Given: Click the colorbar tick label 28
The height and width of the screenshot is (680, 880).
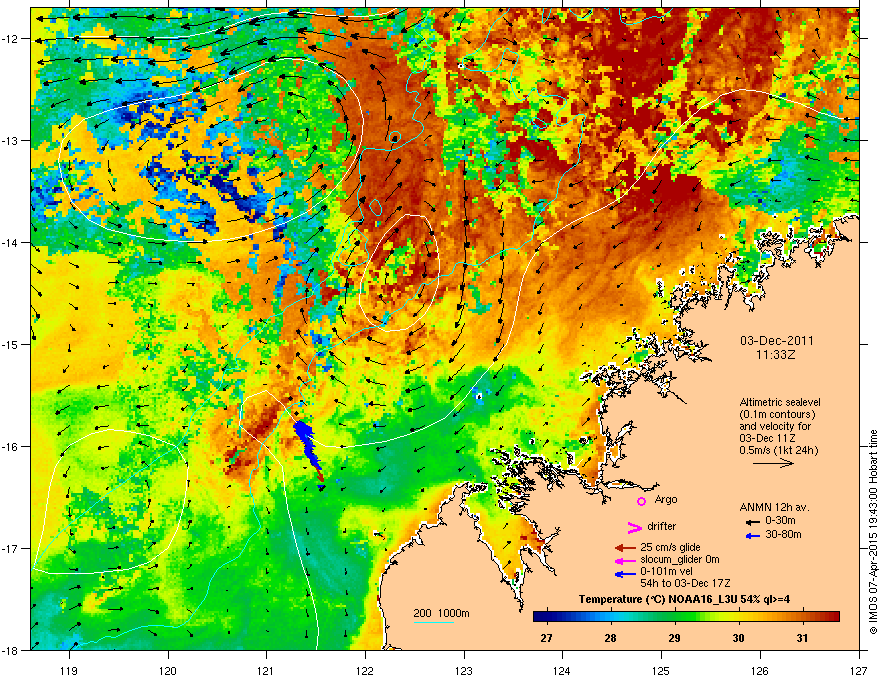Looking at the screenshot, I should [610, 638].
